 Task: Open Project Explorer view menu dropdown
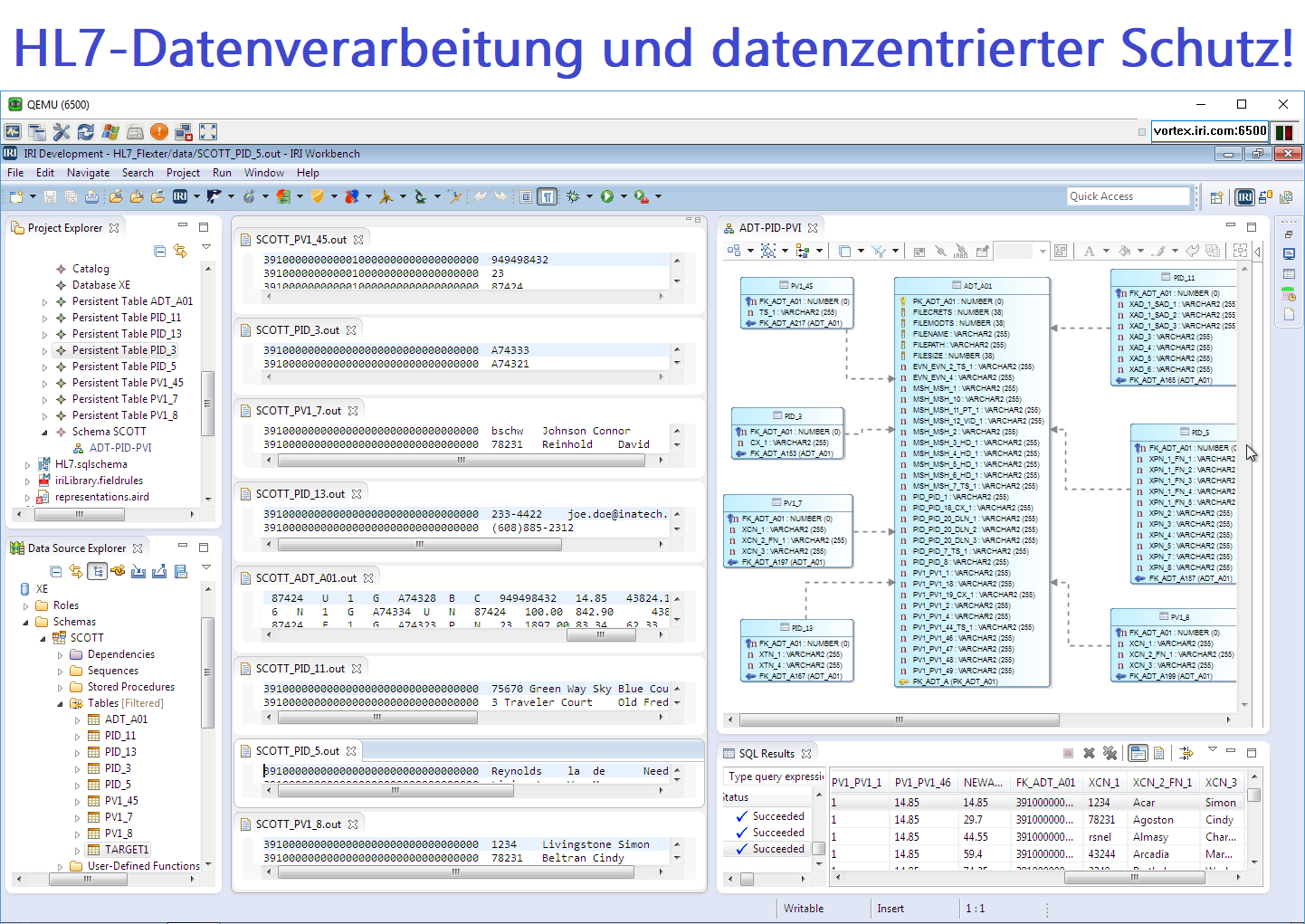click(206, 247)
